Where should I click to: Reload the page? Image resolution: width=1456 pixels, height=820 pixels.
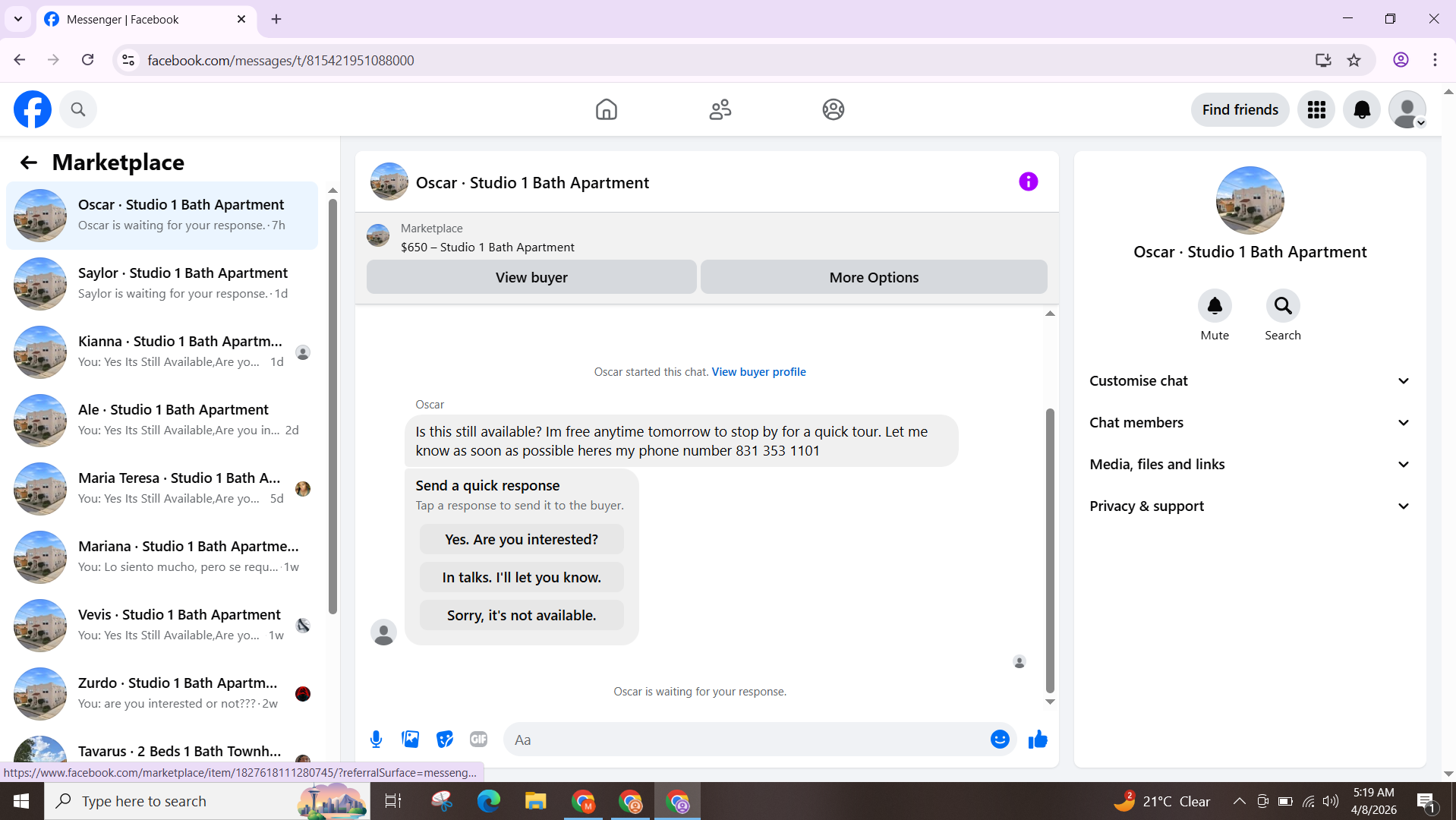pyautogui.click(x=88, y=60)
